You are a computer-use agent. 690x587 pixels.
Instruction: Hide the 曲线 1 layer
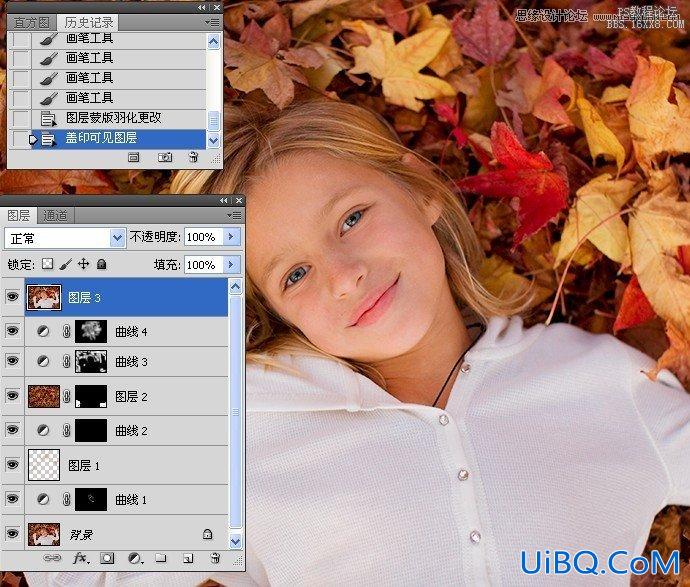coord(12,499)
